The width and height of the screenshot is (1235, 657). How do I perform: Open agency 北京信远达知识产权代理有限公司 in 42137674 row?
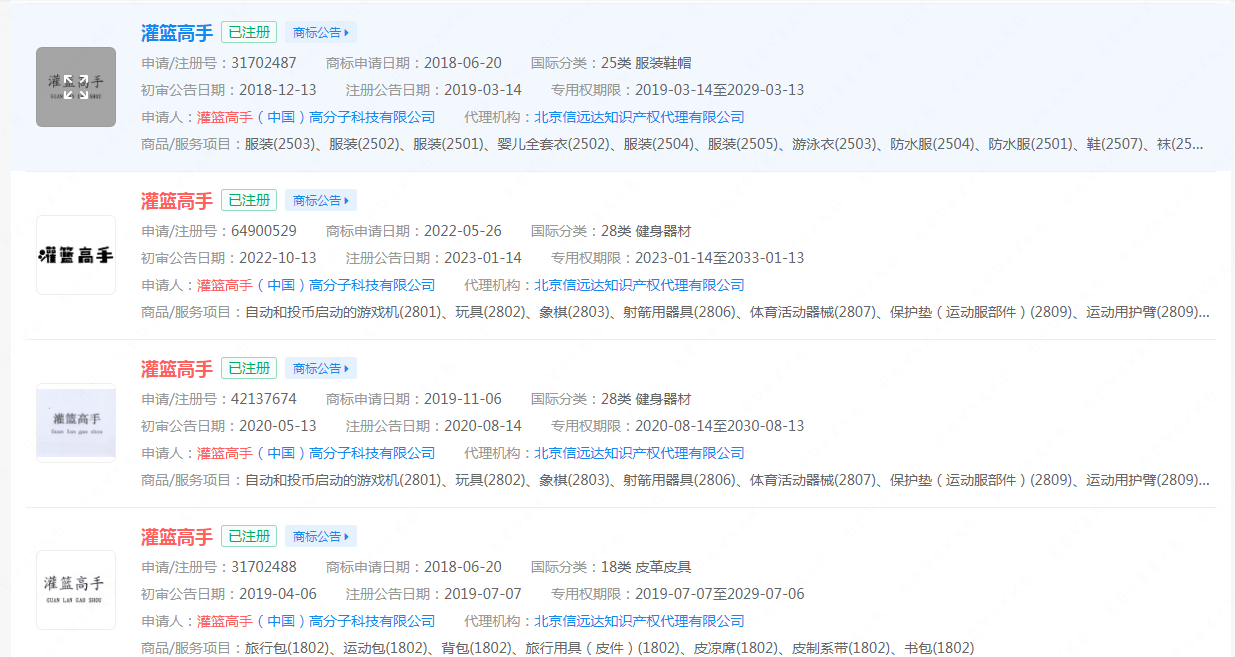point(640,453)
